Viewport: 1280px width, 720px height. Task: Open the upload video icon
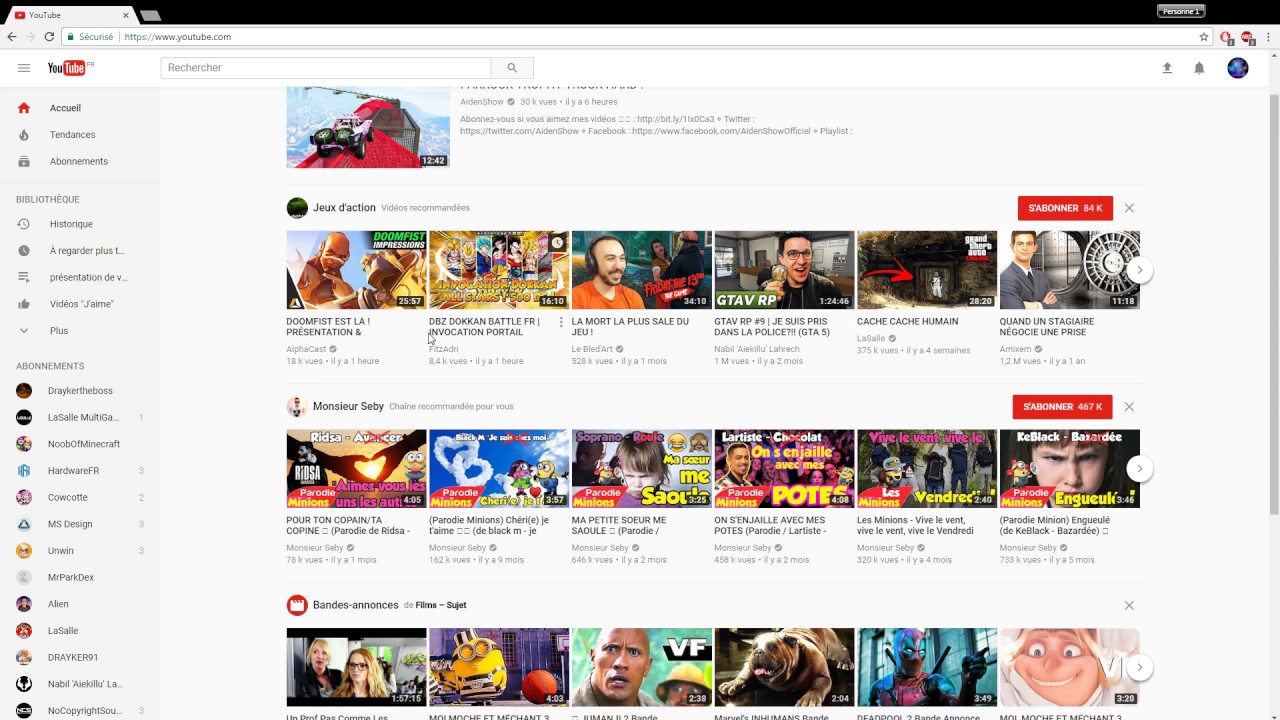coord(1166,68)
